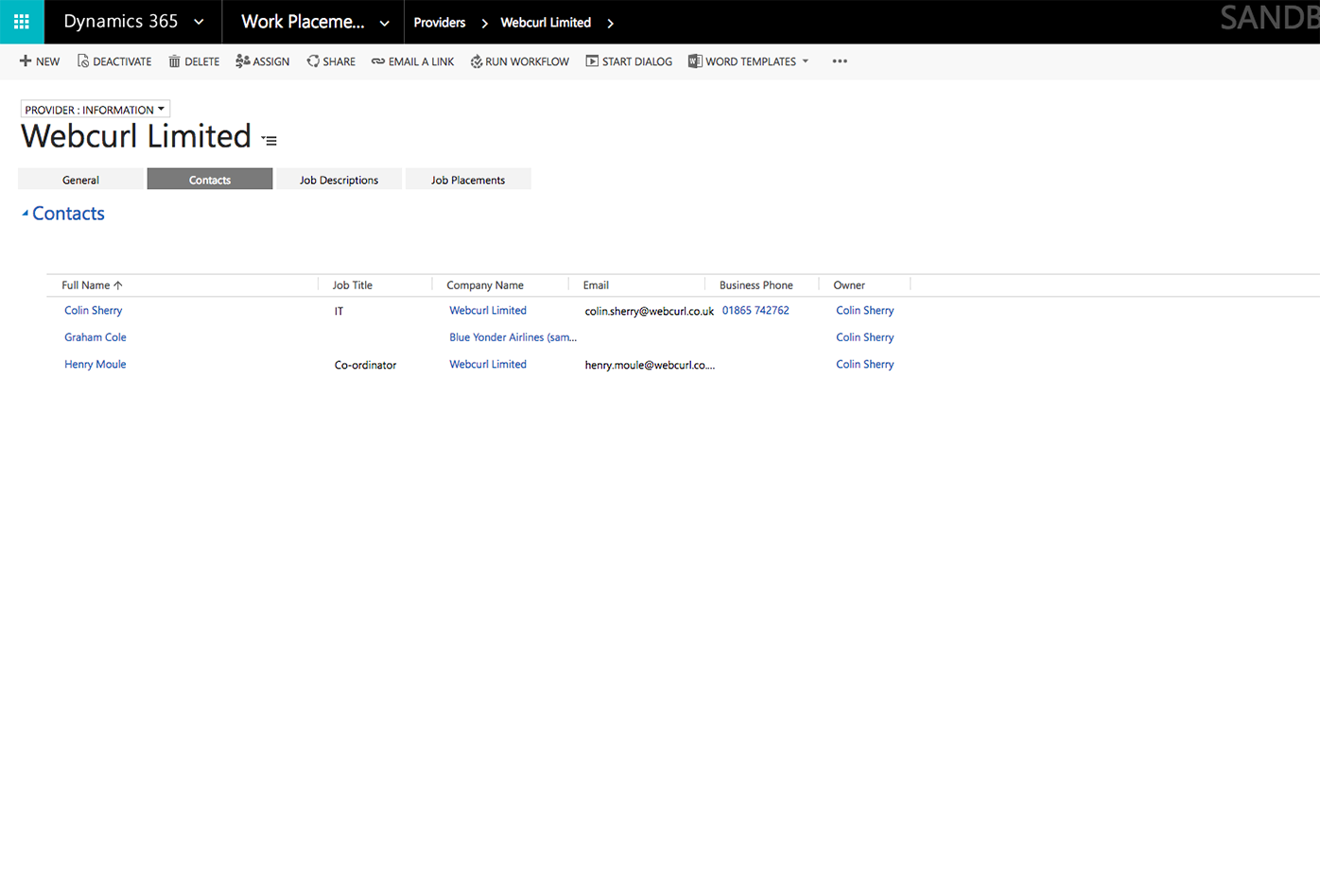Open the Job Descriptions tab
The width and height of the screenshot is (1320, 896).
[339, 179]
